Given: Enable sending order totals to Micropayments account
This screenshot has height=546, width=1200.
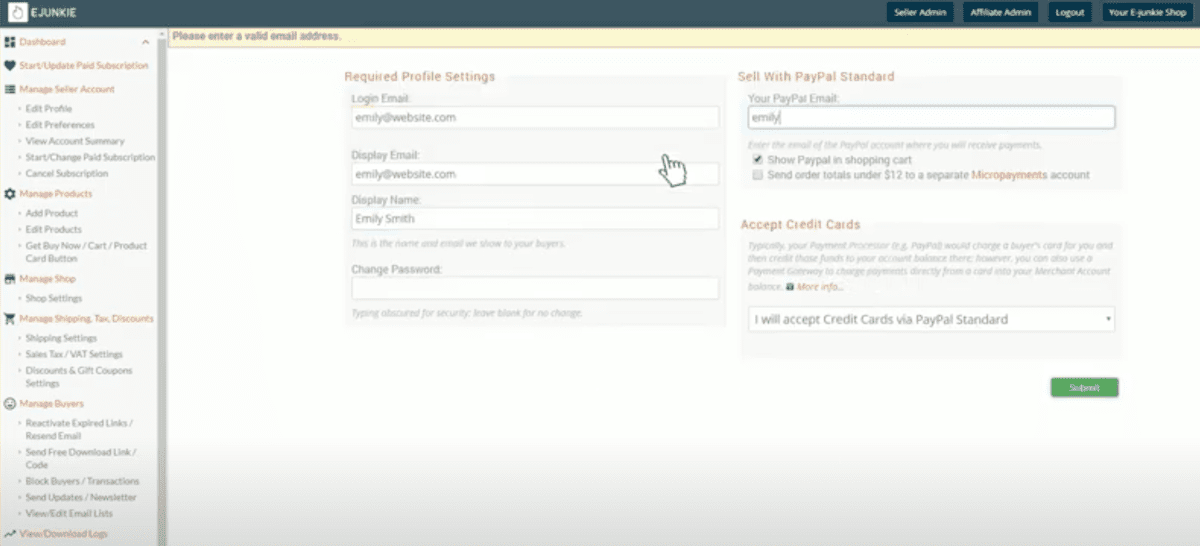Looking at the screenshot, I should [758, 175].
